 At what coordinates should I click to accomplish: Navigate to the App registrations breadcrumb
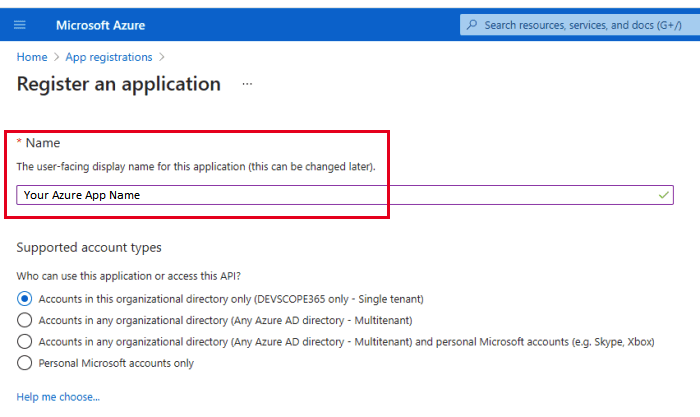coord(109,57)
